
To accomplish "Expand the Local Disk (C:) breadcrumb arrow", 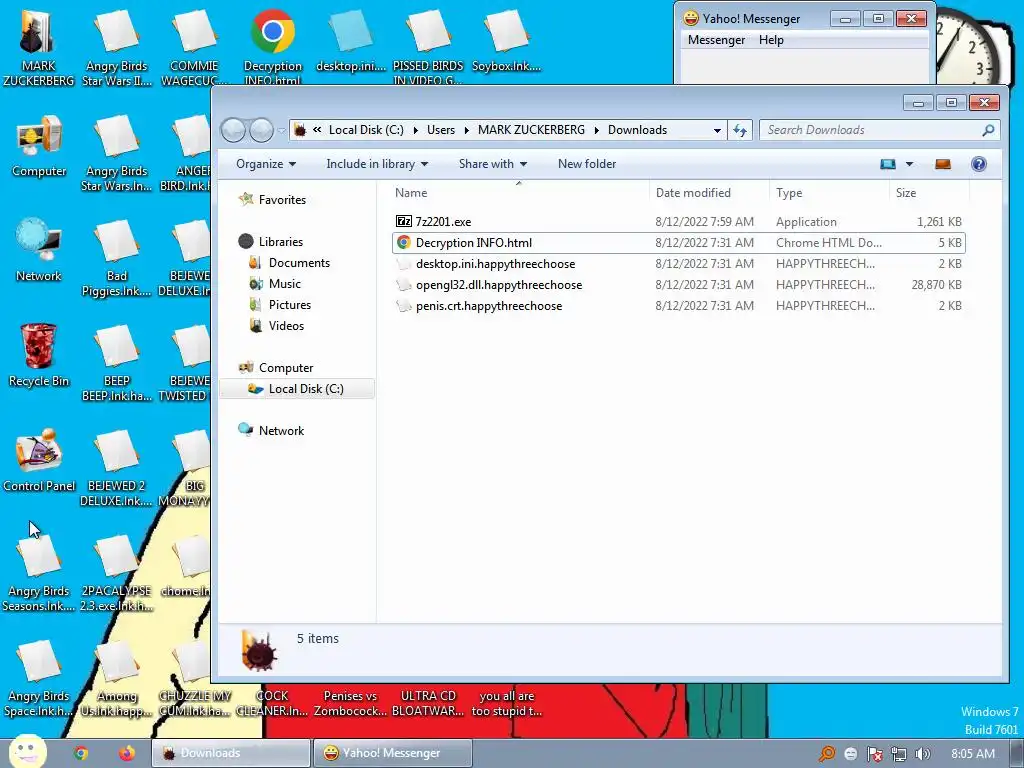I will coord(415,130).
